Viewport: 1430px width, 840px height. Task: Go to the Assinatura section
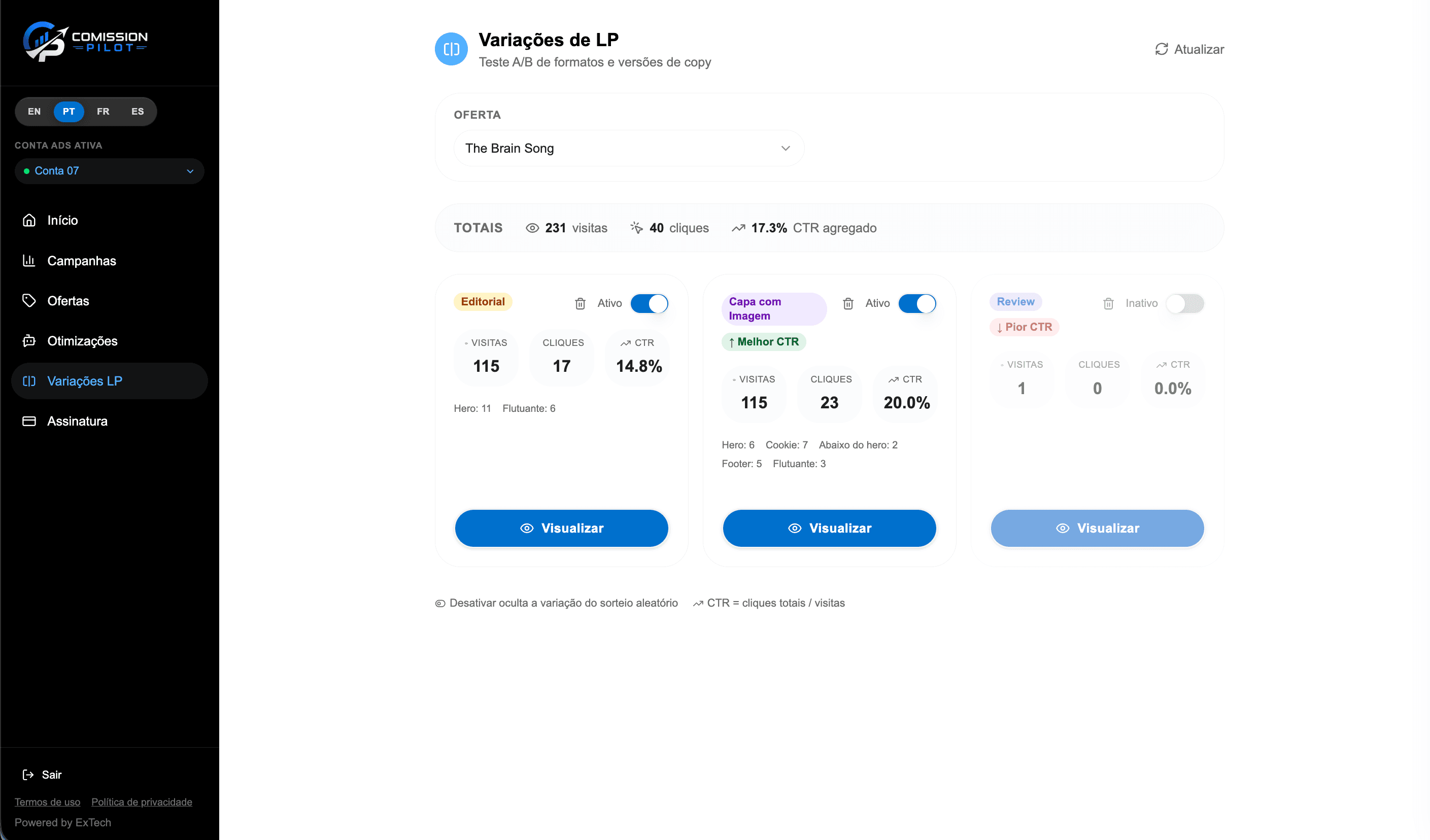coord(77,421)
